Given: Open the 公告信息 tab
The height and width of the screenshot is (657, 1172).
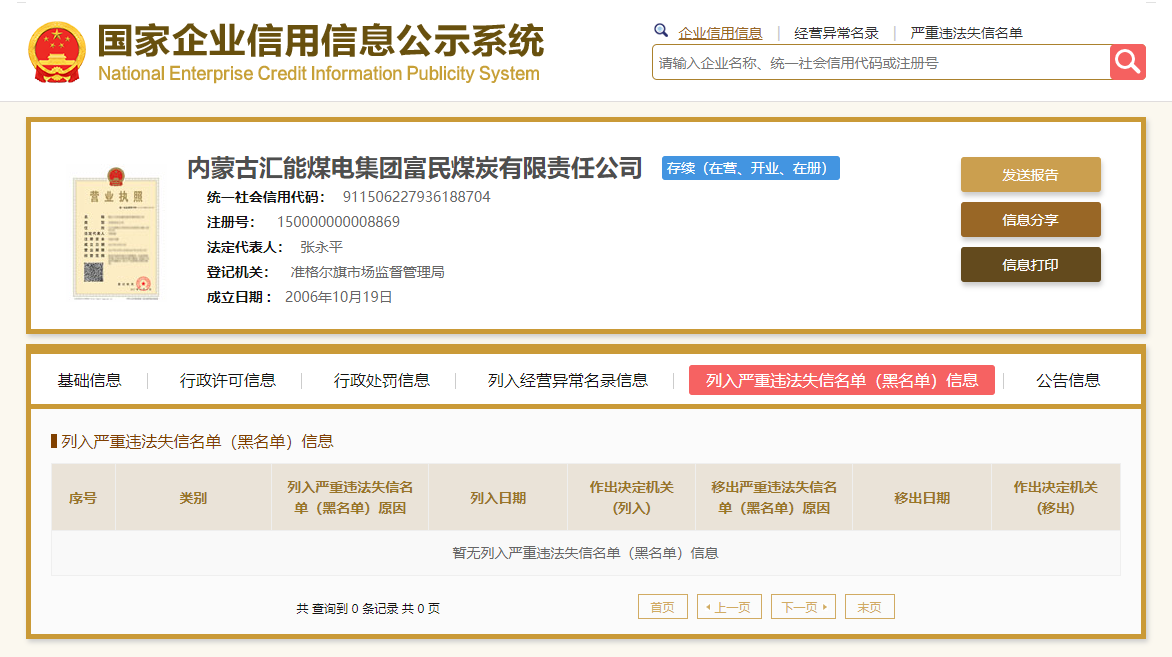Looking at the screenshot, I should click(1067, 380).
